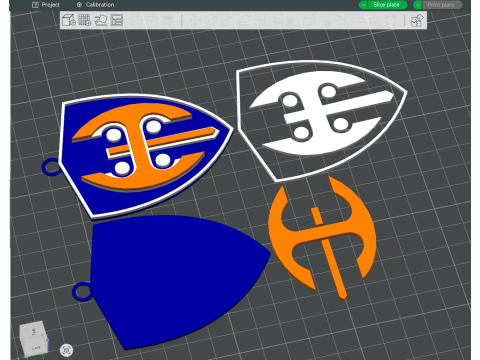Viewport: 480px width, 360px height.
Task: Select the Seam painting tool
Action: pyautogui.click(x=309, y=21)
